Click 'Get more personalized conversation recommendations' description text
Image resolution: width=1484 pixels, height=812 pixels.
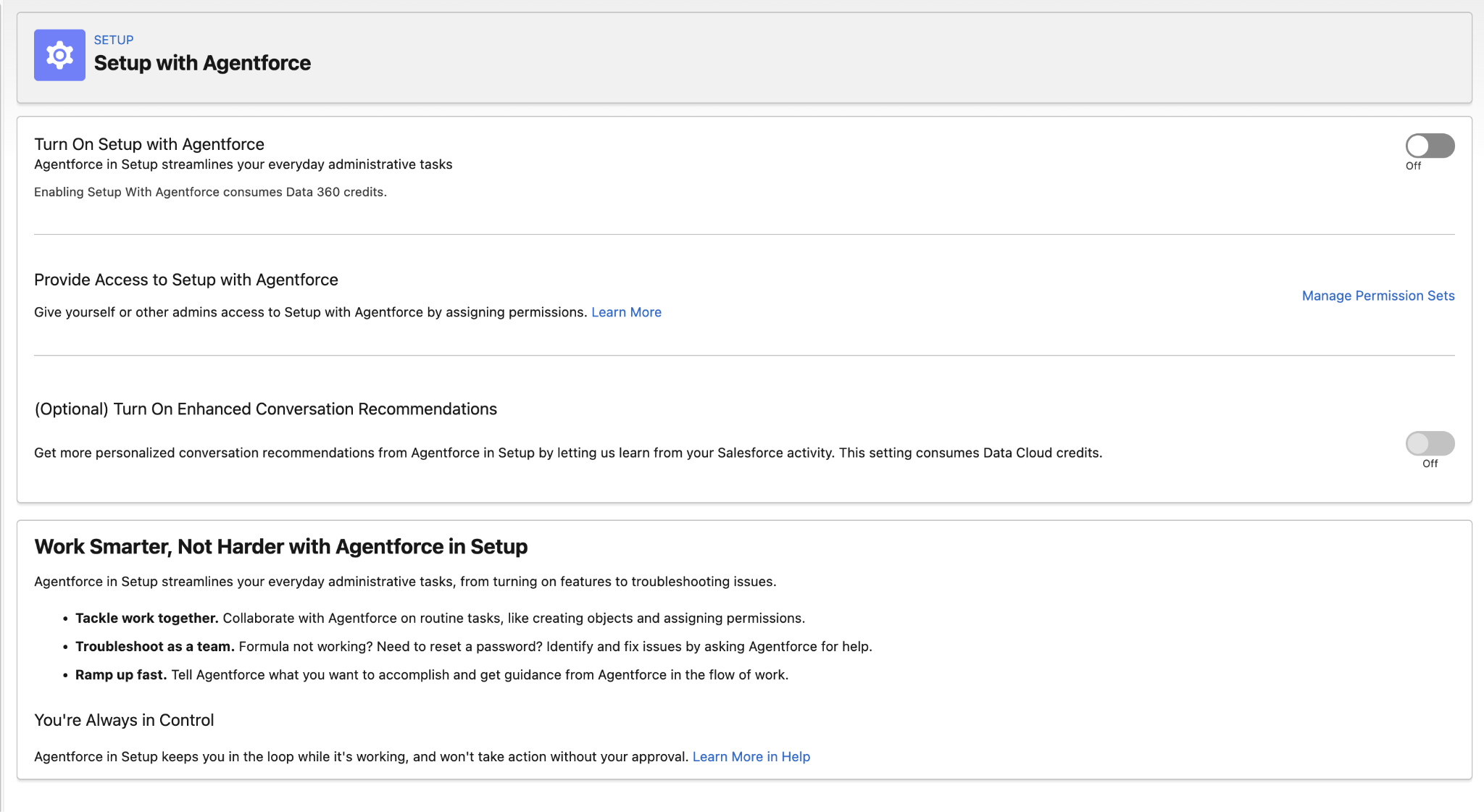[x=568, y=453]
